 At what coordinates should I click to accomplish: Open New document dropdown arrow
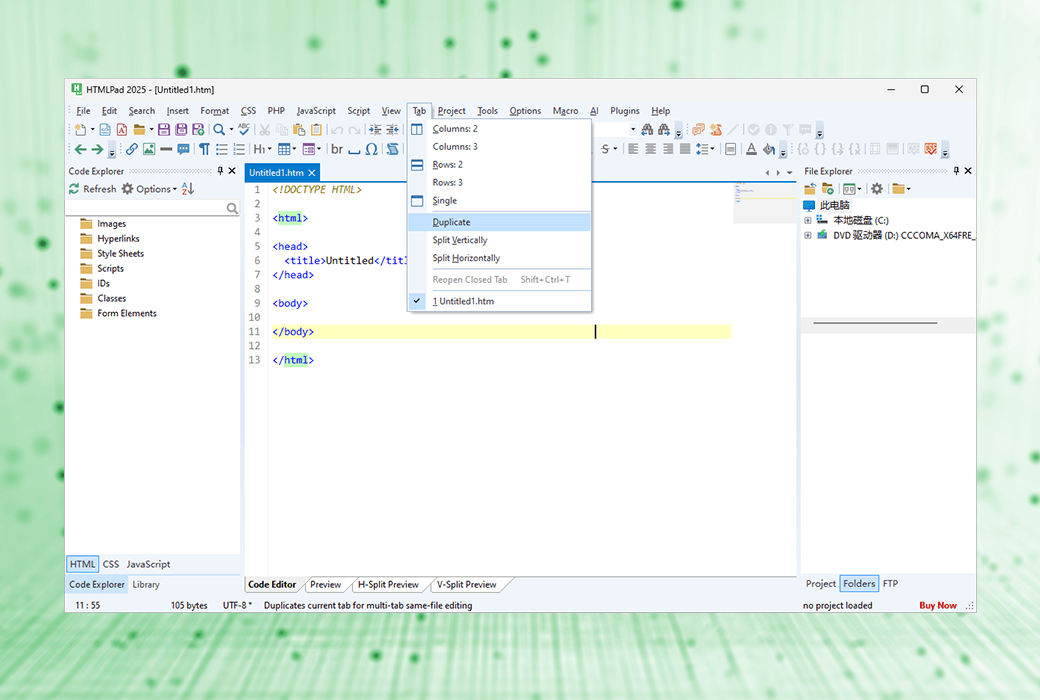[92, 129]
